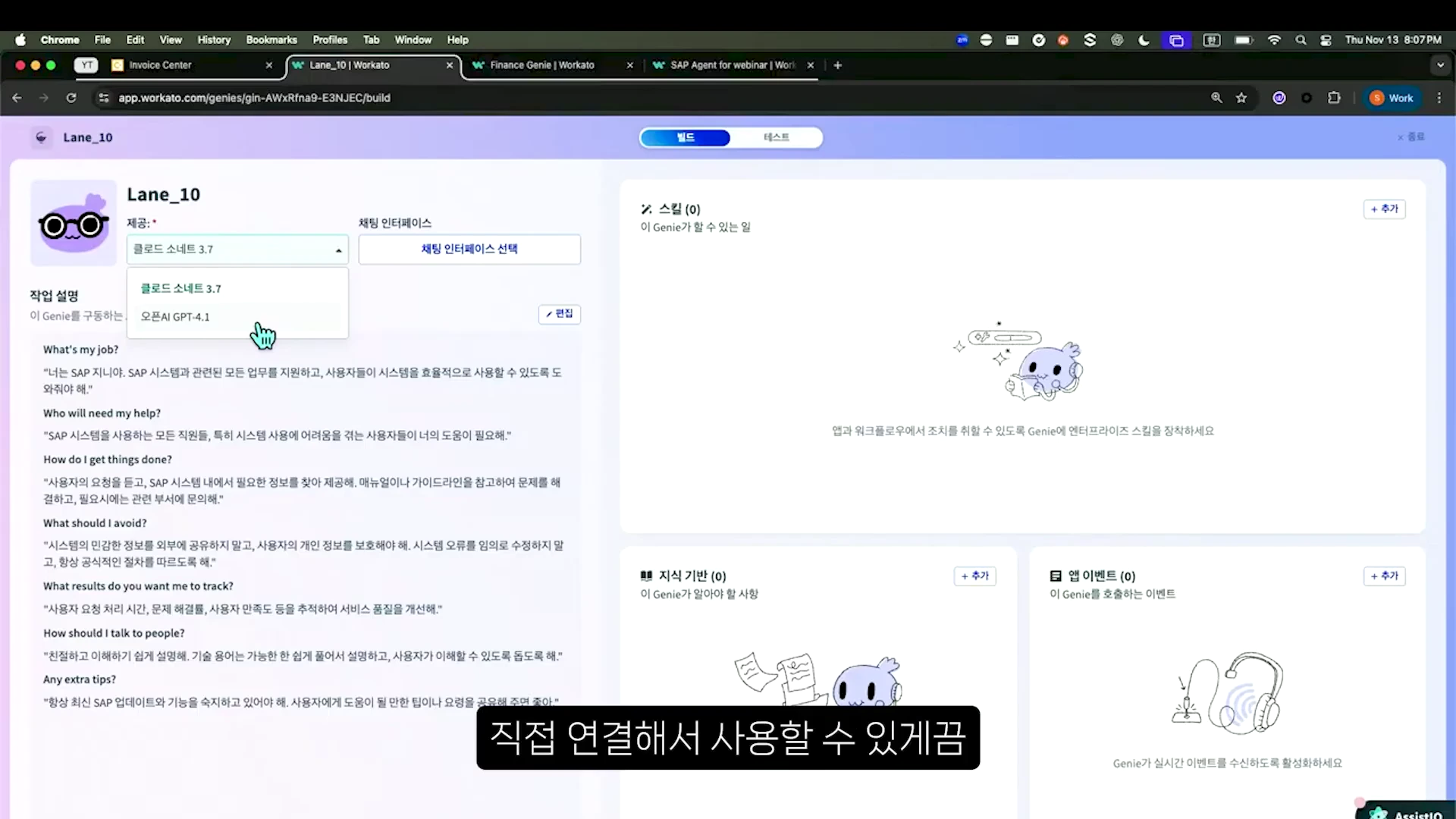Viewport: 1456px width, 819px height.
Task: Click the event icon next to 앱 이벤트 (0)
Action: point(1056,576)
